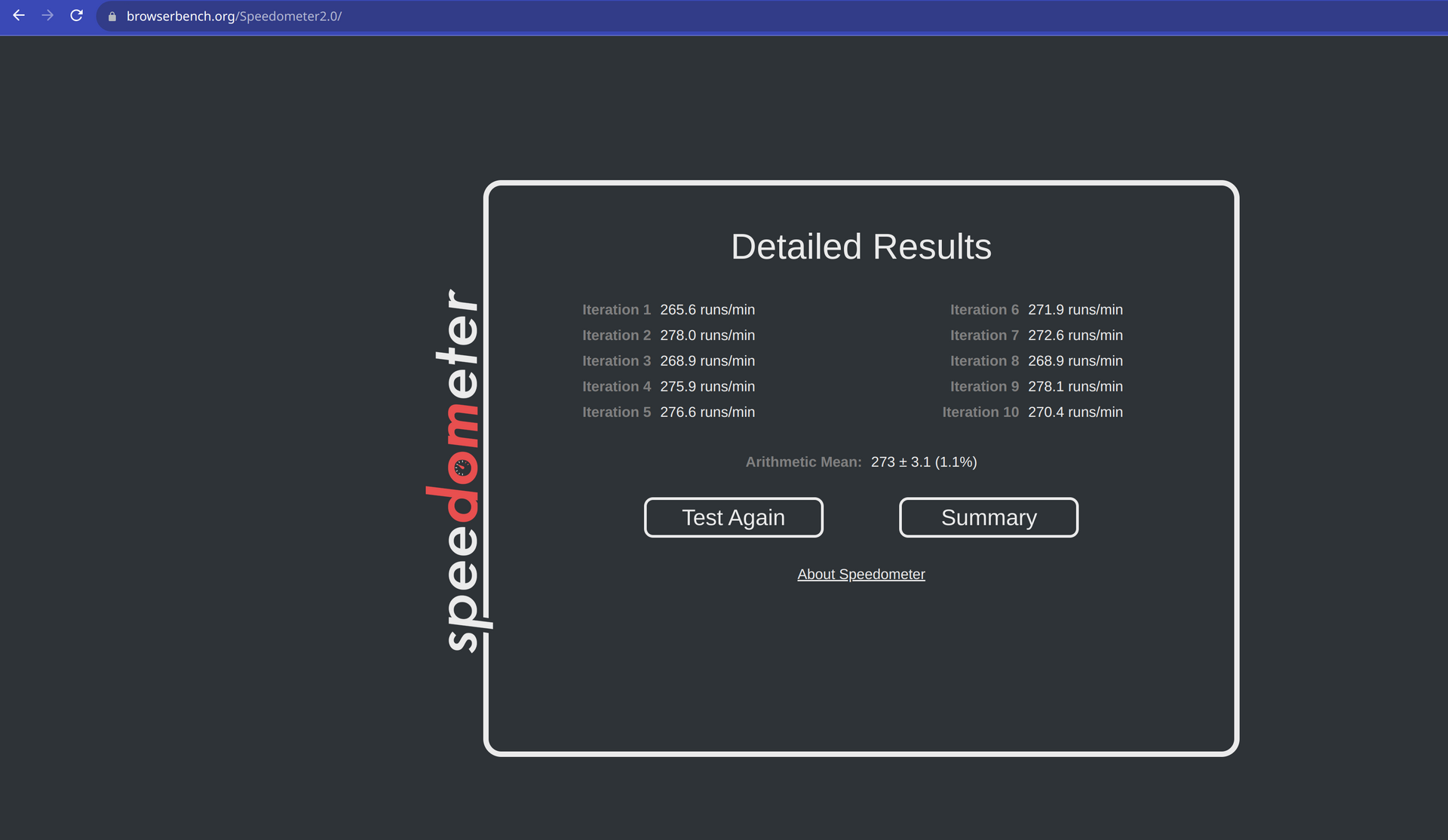Click the 278.0 runs/min value
The image size is (1448, 840).
(707, 336)
